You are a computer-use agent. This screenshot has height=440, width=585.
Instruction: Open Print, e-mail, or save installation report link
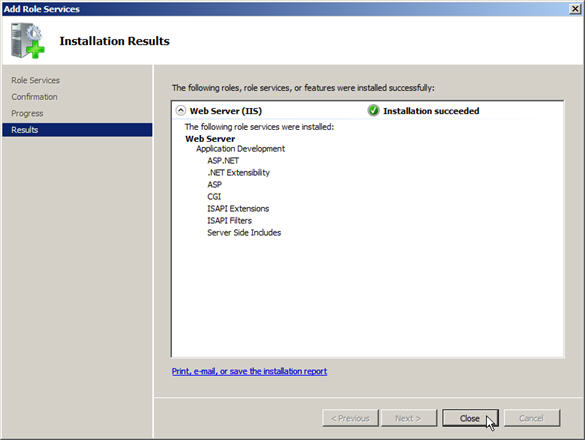[x=249, y=371]
